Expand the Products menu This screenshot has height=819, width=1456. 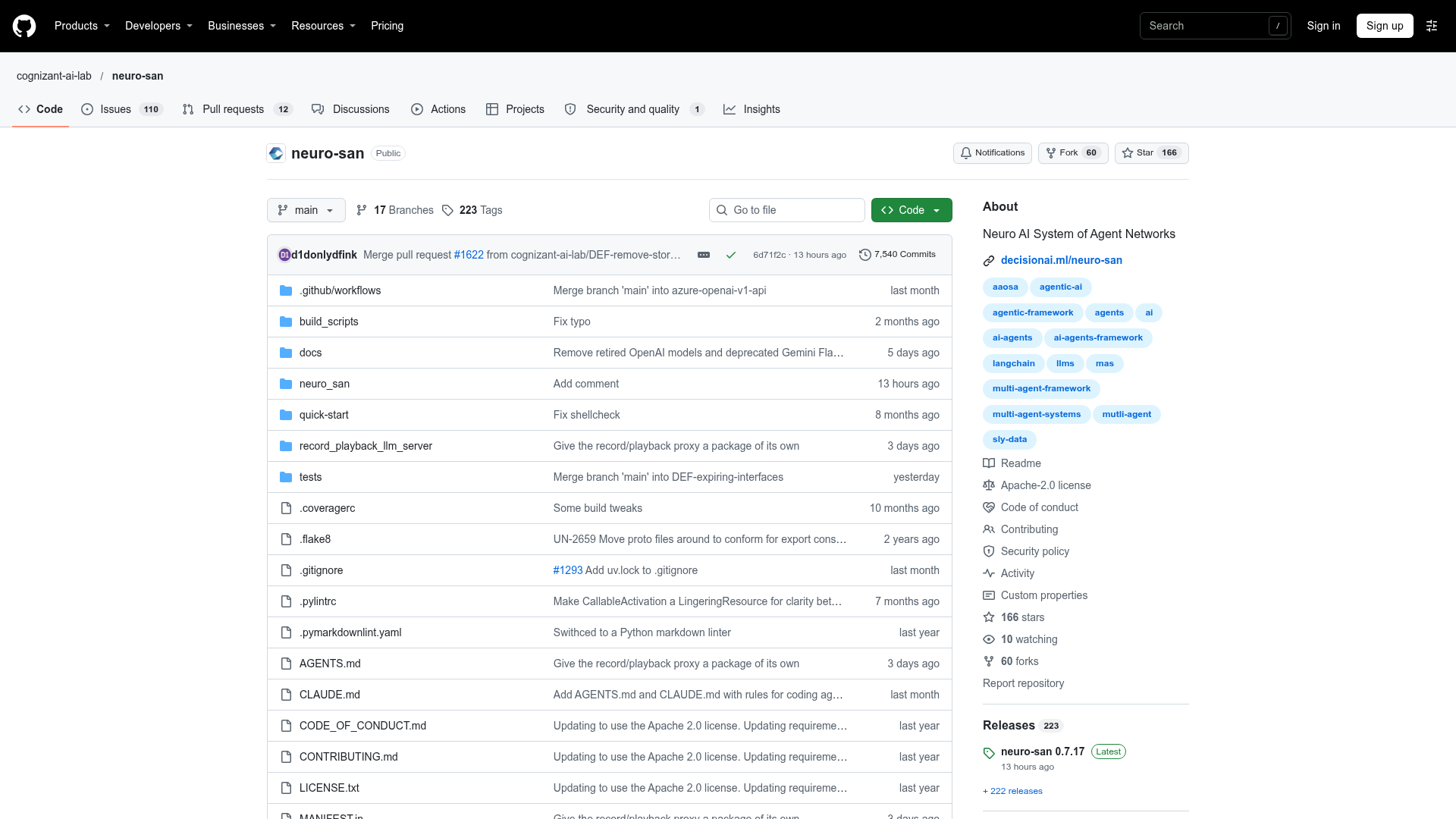pyautogui.click(x=82, y=26)
